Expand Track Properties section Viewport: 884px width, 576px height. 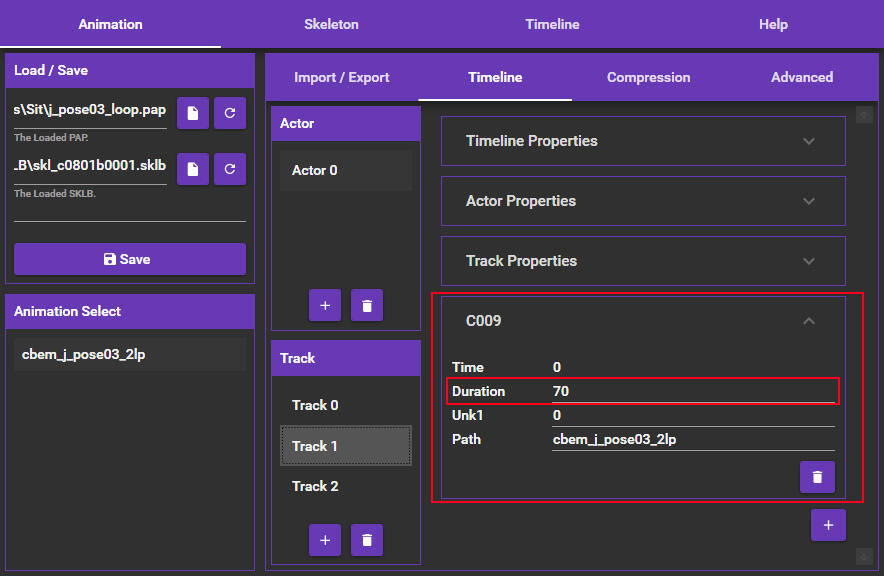643,261
